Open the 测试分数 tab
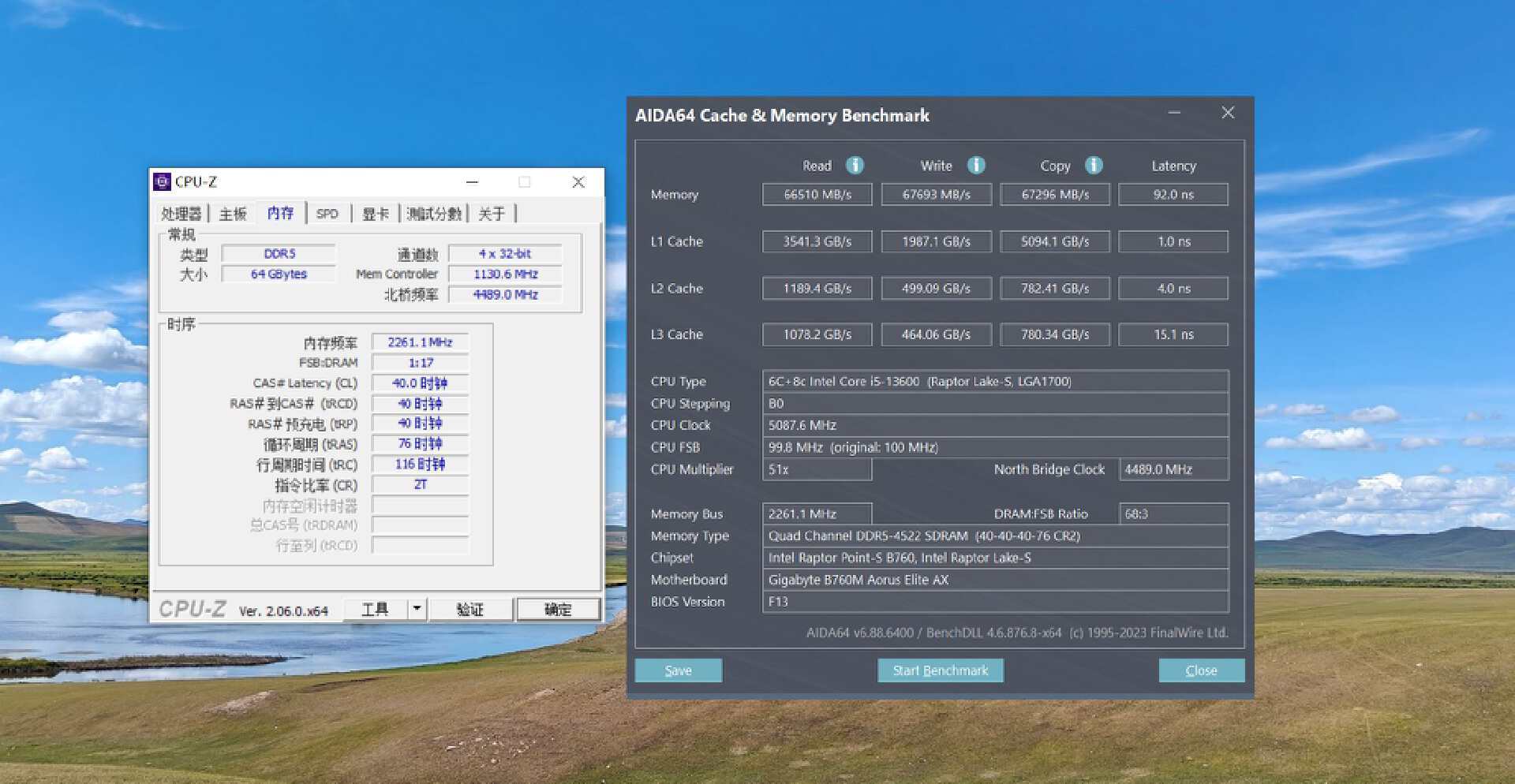This screenshot has height=784, width=1515. click(433, 214)
